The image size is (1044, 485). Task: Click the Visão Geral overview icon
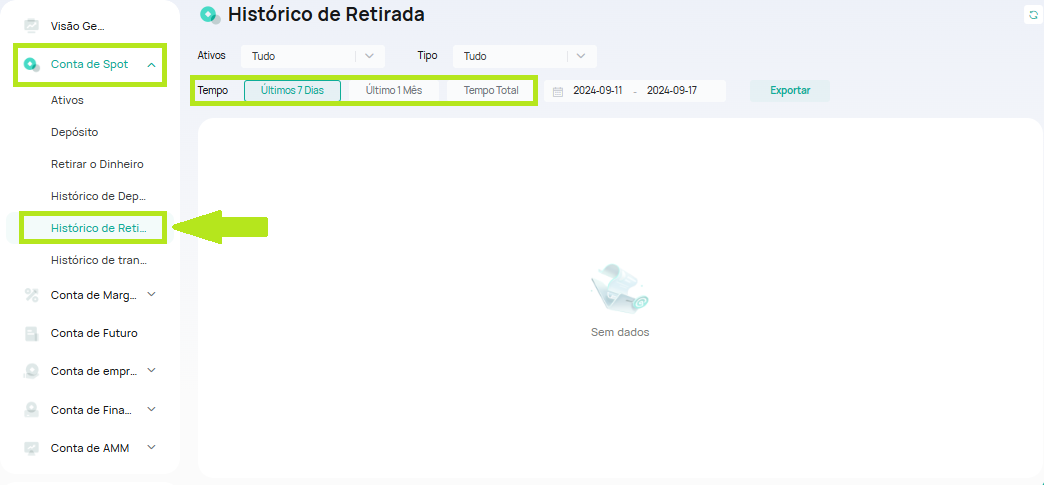(31, 26)
